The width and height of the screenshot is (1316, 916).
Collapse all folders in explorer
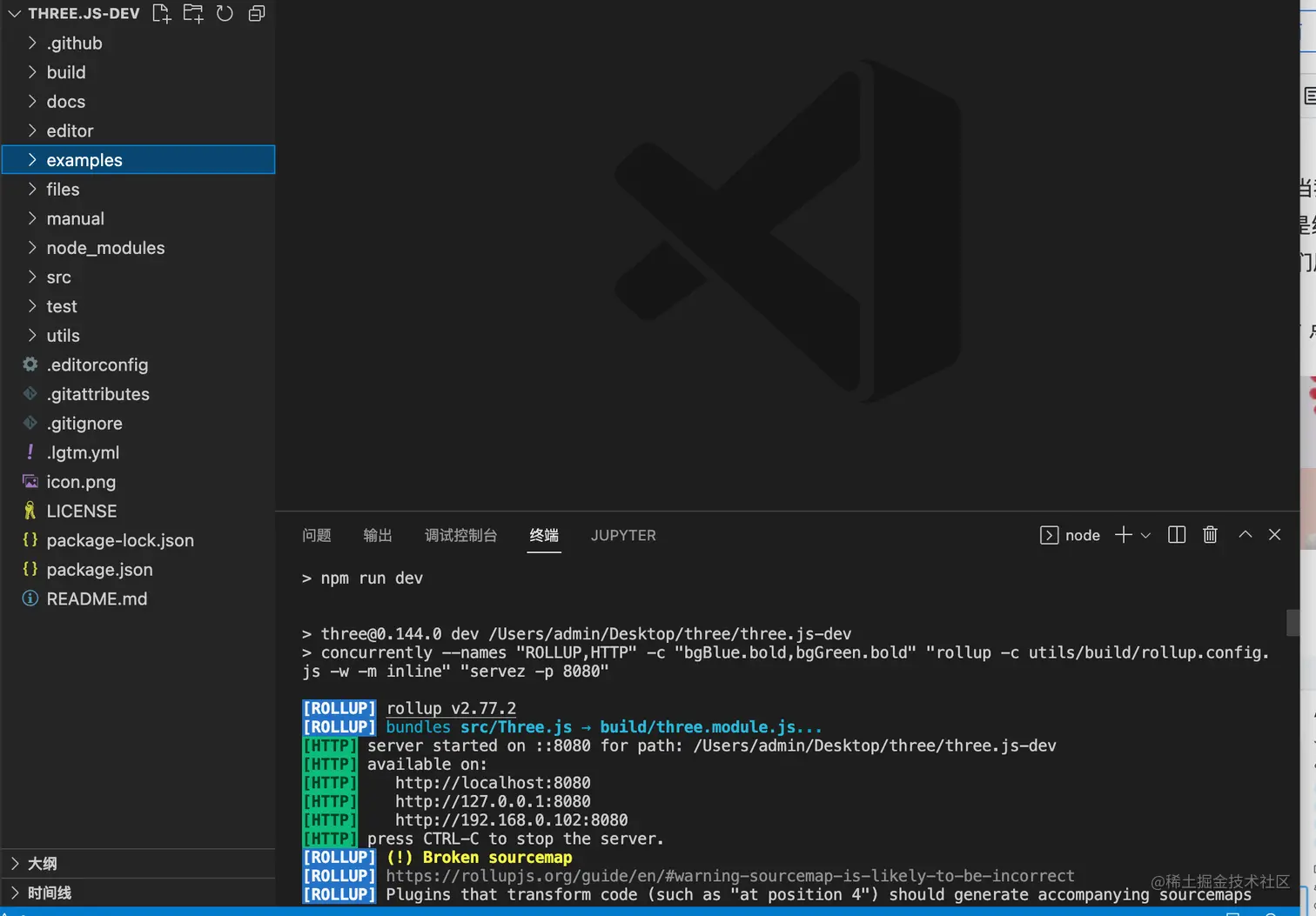[x=257, y=13]
